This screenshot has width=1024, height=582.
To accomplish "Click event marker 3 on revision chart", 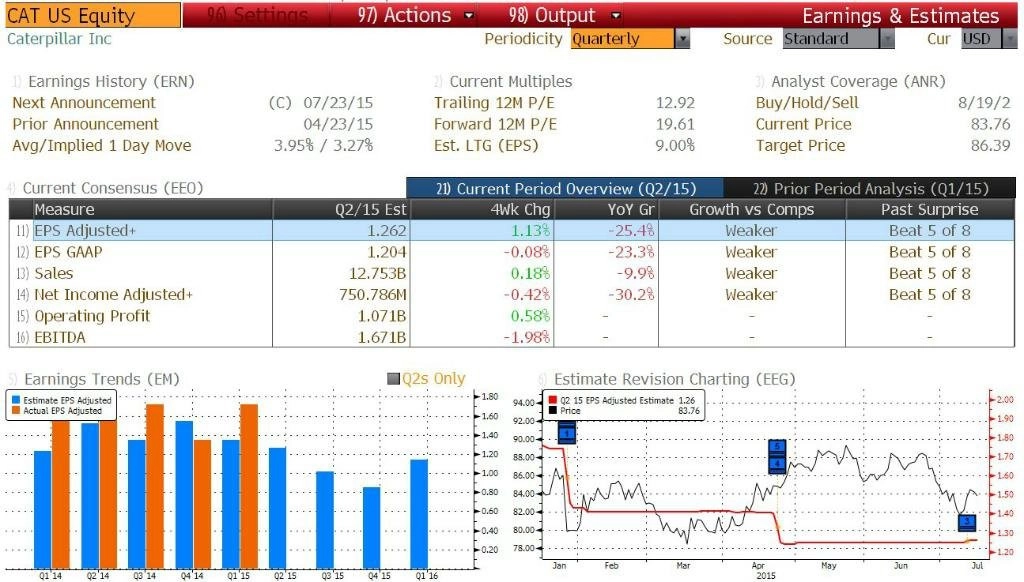I will [x=967, y=521].
